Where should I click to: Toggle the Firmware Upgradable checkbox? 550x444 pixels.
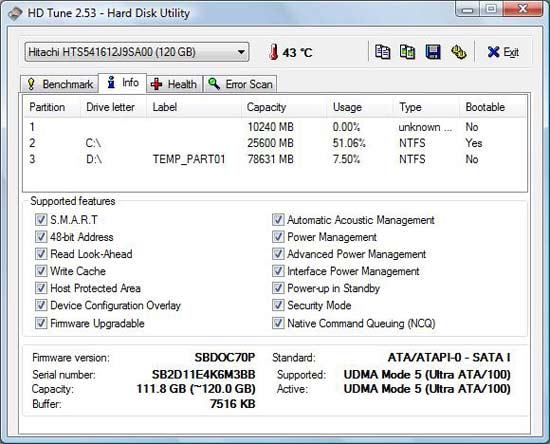(x=41, y=323)
